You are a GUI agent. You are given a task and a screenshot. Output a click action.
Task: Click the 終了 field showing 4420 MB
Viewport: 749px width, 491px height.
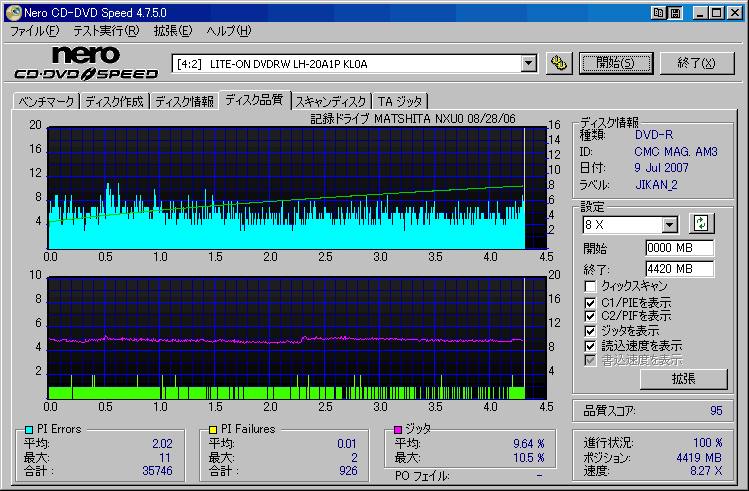[x=679, y=269]
